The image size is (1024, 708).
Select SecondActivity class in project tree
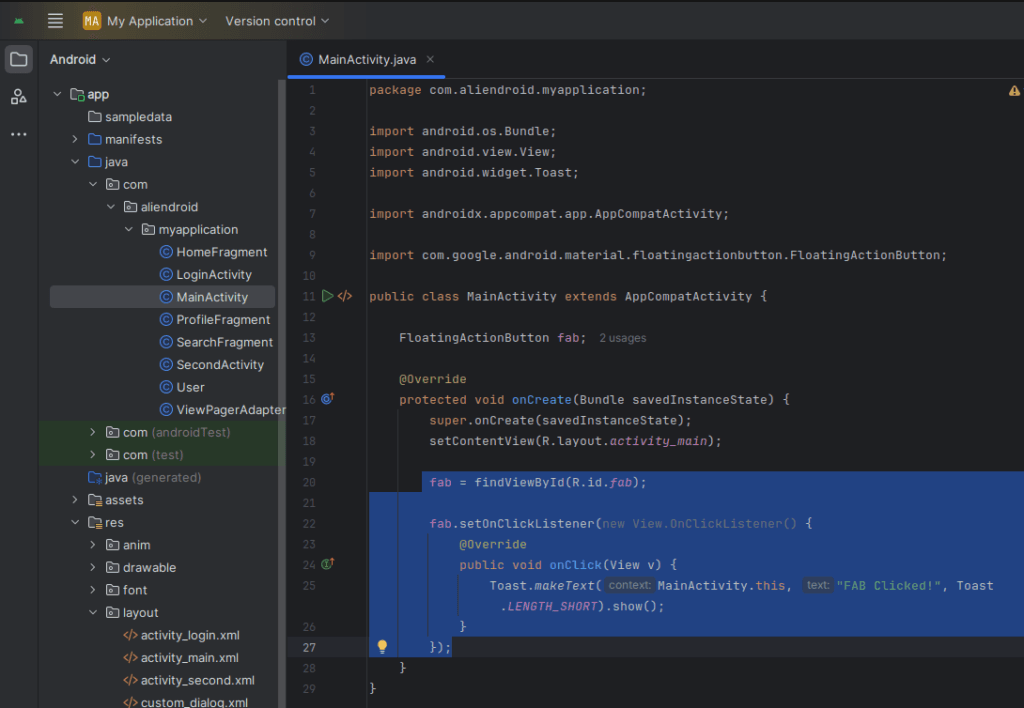pyautogui.click(x=212, y=364)
